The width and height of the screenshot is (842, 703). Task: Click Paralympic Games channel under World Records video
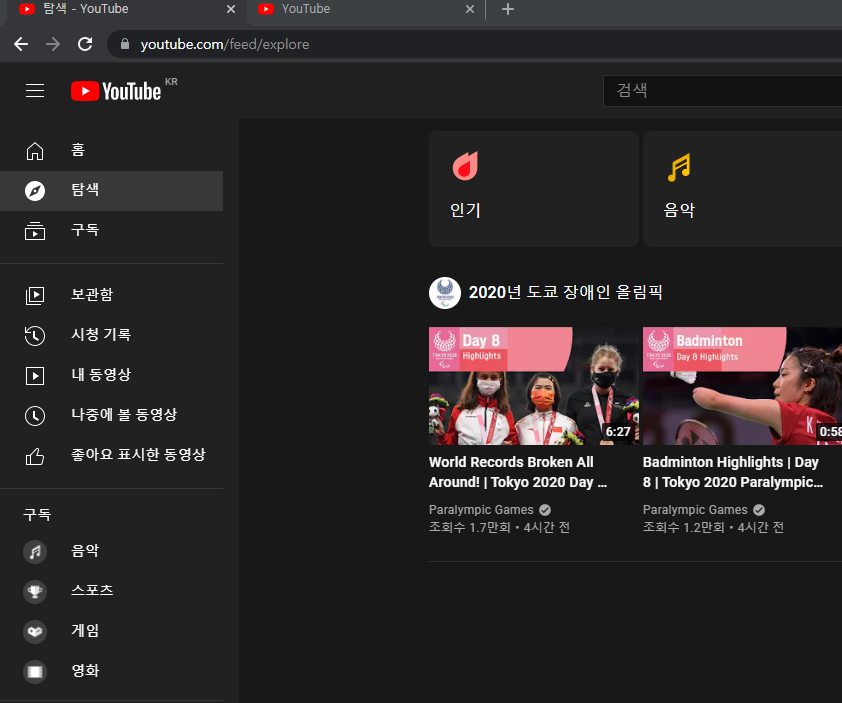[481, 510]
